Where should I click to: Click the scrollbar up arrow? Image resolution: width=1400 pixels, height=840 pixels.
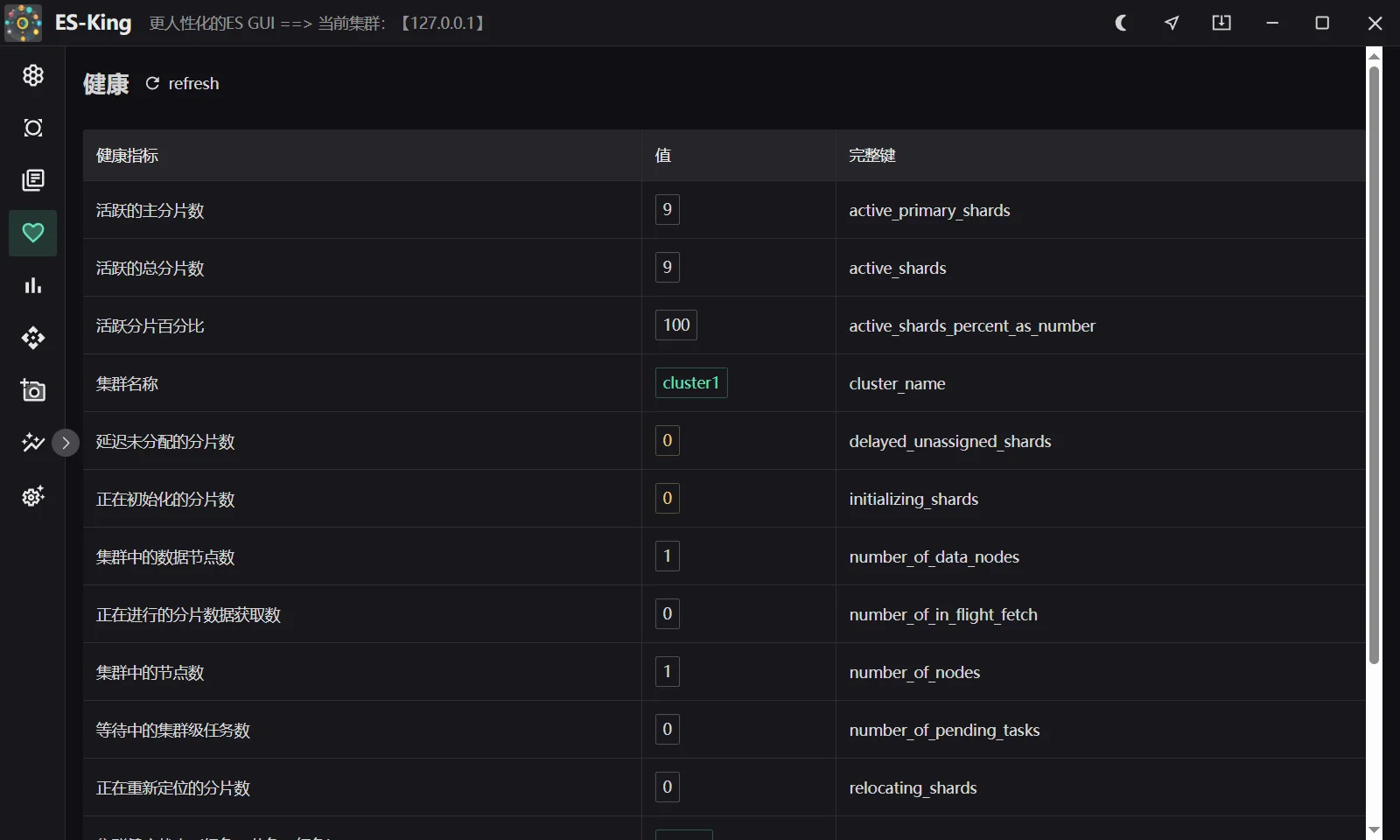[1374, 56]
